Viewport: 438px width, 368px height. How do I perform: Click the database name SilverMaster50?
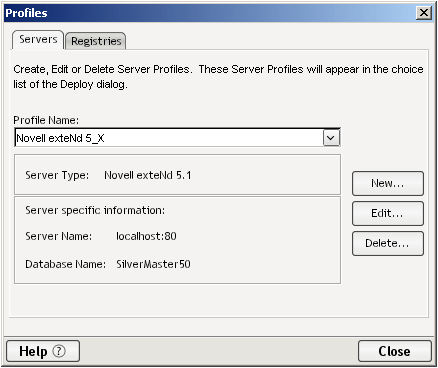153,264
